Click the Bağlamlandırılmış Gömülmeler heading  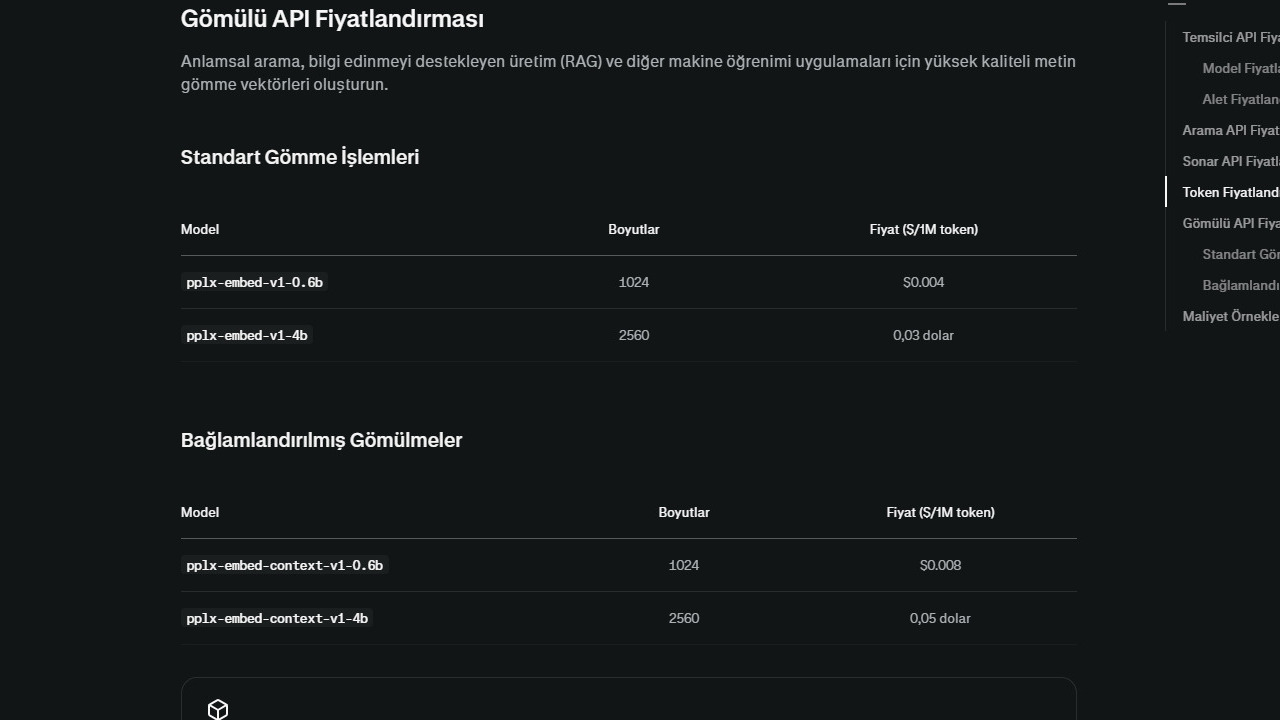pos(321,440)
